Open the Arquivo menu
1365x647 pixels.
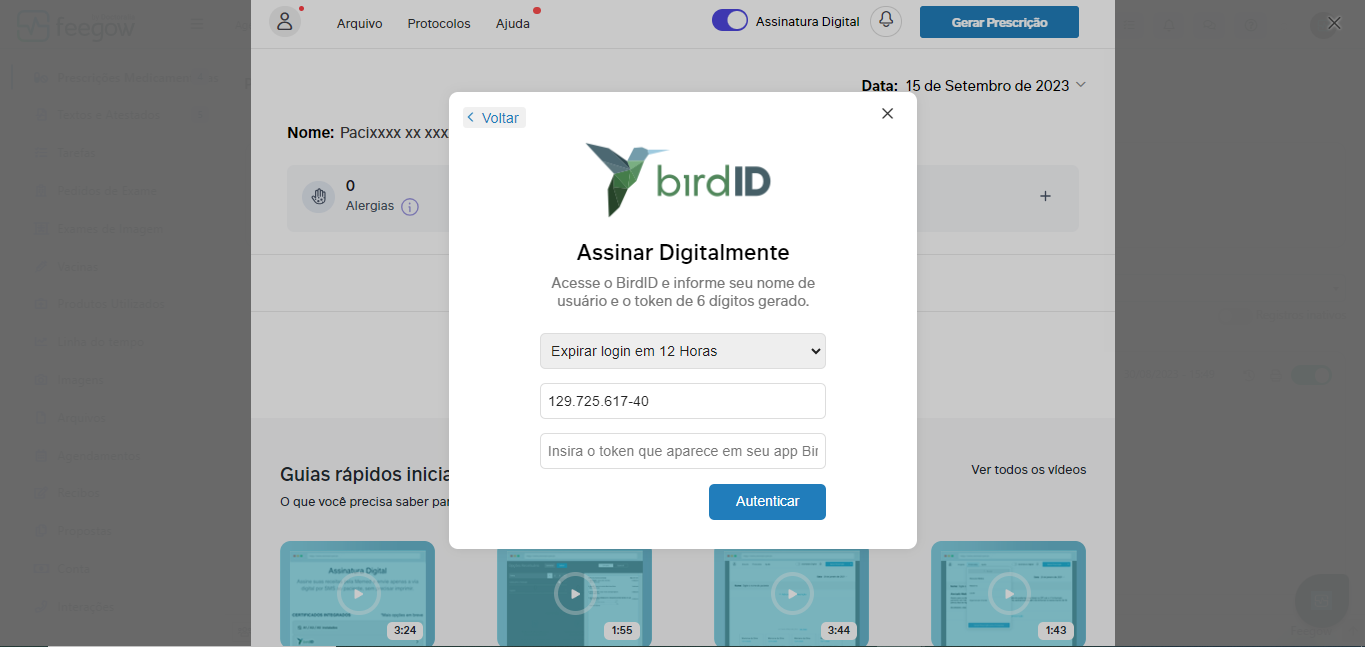point(360,23)
